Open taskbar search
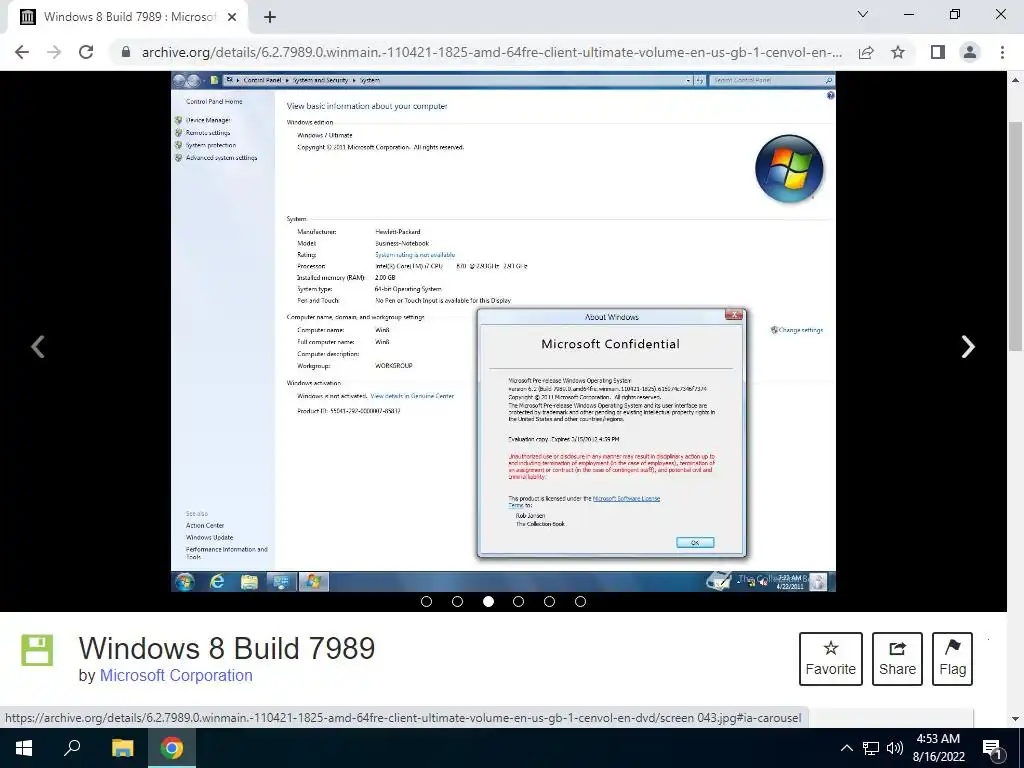The width and height of the screenshot is (1024, 768). (x=72, y=748)
